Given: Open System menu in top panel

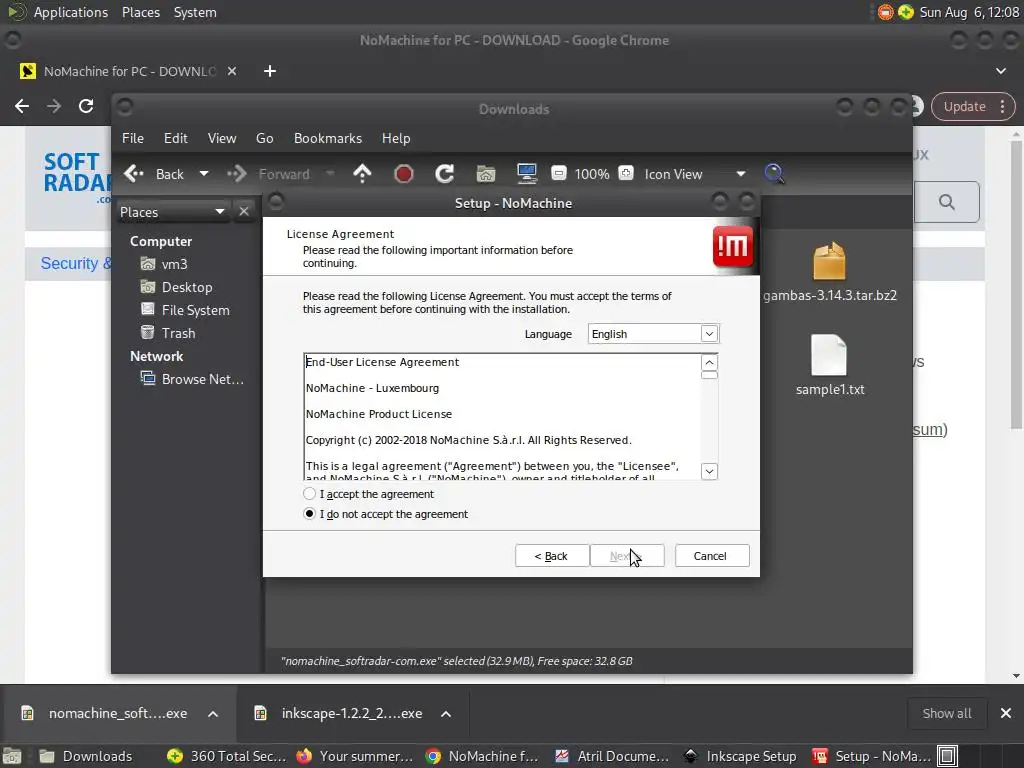Looking at the screenshot, I should (195, 12).
